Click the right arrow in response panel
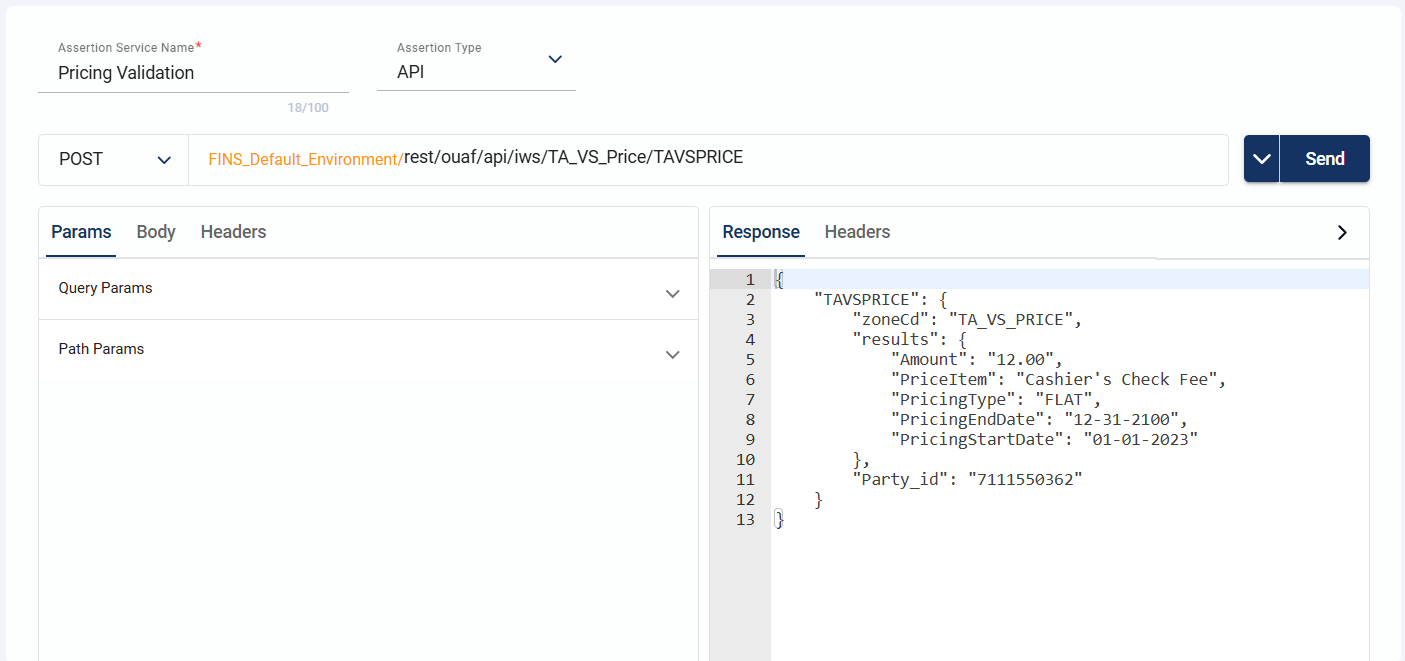The image size is (1405, 661). pyautogui.click(x=1342, y=232)
